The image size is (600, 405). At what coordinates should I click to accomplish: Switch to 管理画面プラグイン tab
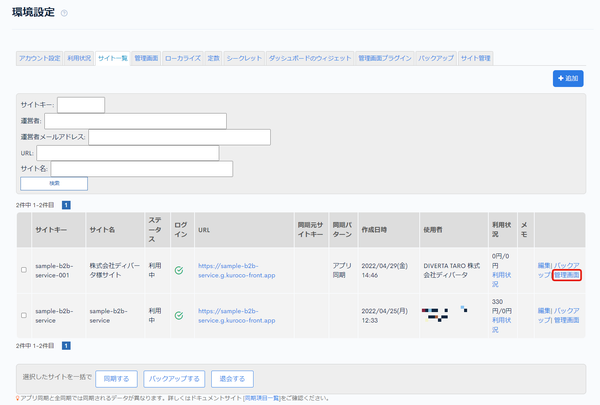[x=385, y=58]
